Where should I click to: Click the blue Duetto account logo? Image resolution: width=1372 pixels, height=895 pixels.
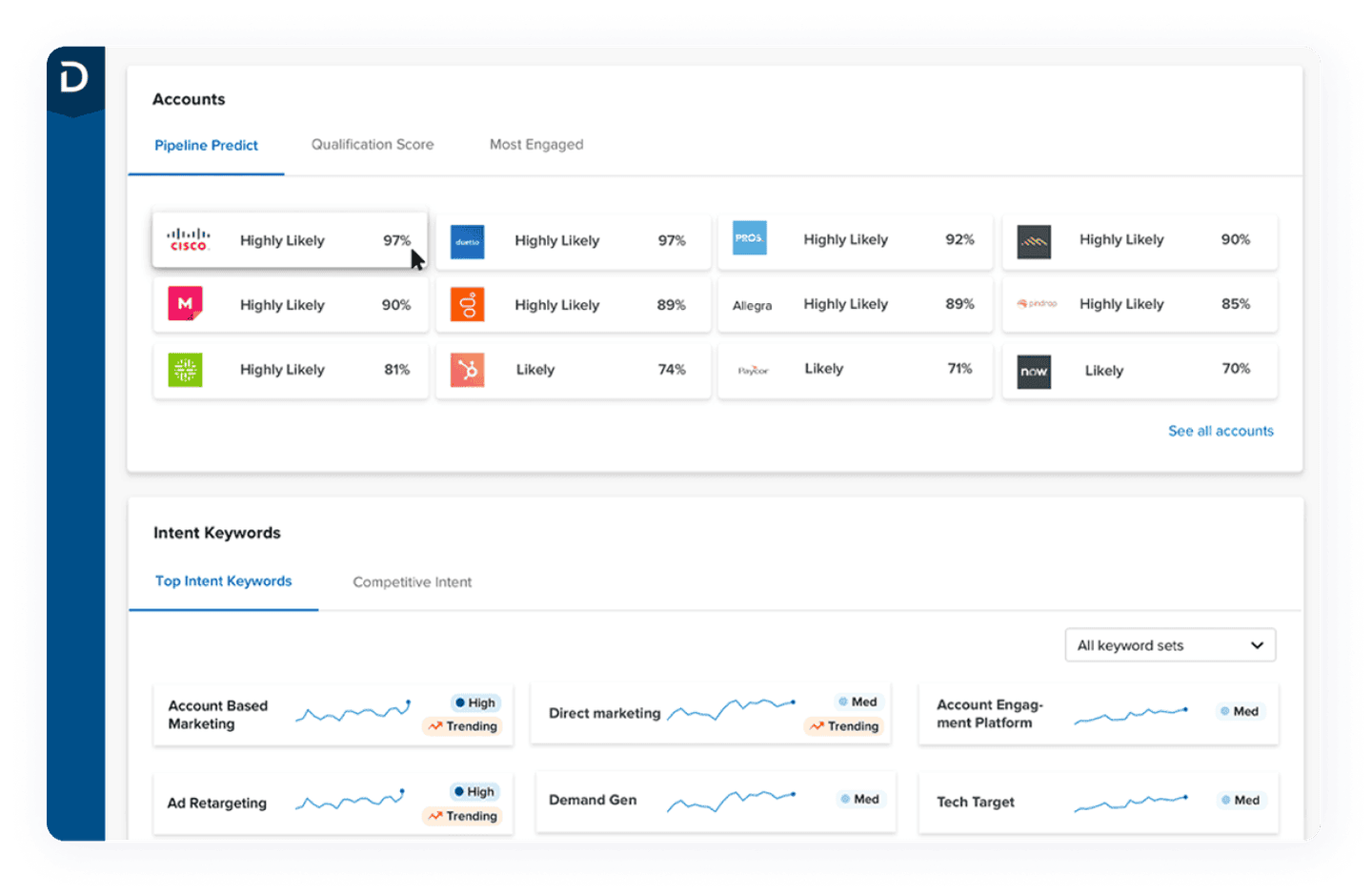[467, 241]
